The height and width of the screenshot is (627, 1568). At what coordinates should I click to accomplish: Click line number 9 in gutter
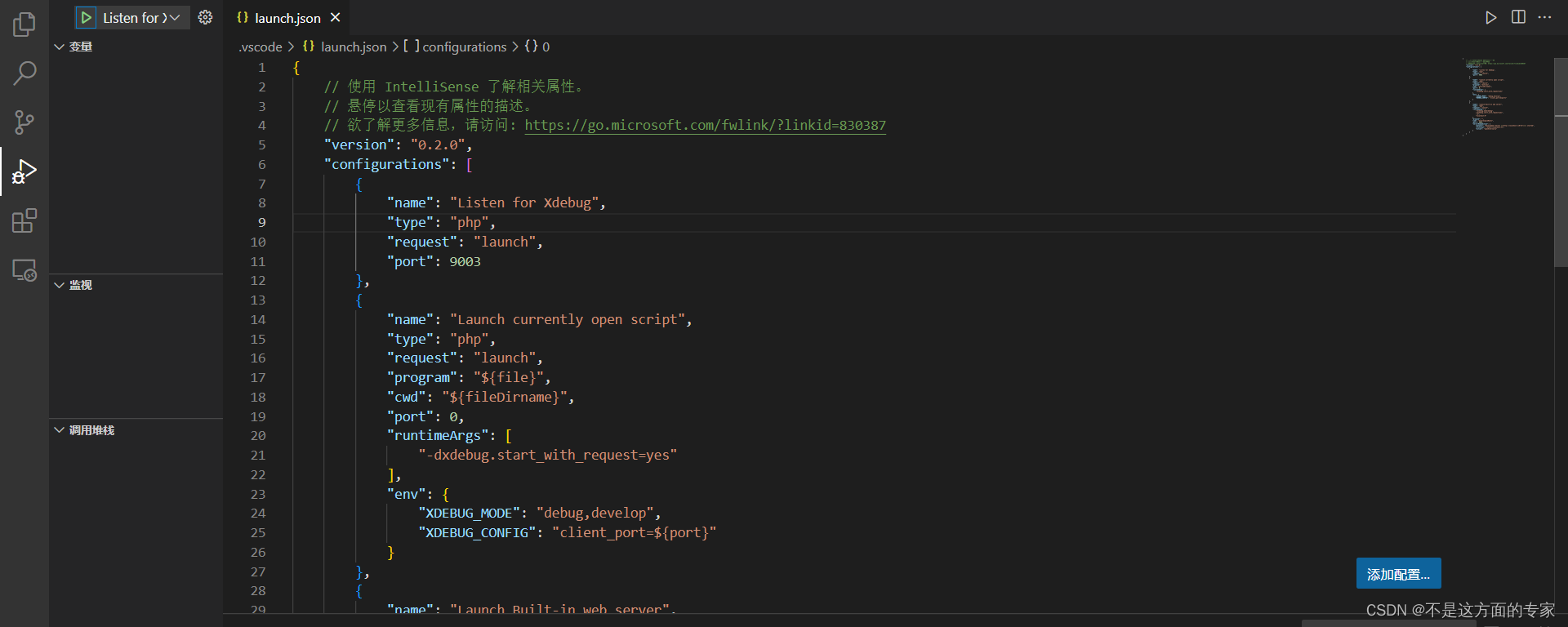click(261, 222)
